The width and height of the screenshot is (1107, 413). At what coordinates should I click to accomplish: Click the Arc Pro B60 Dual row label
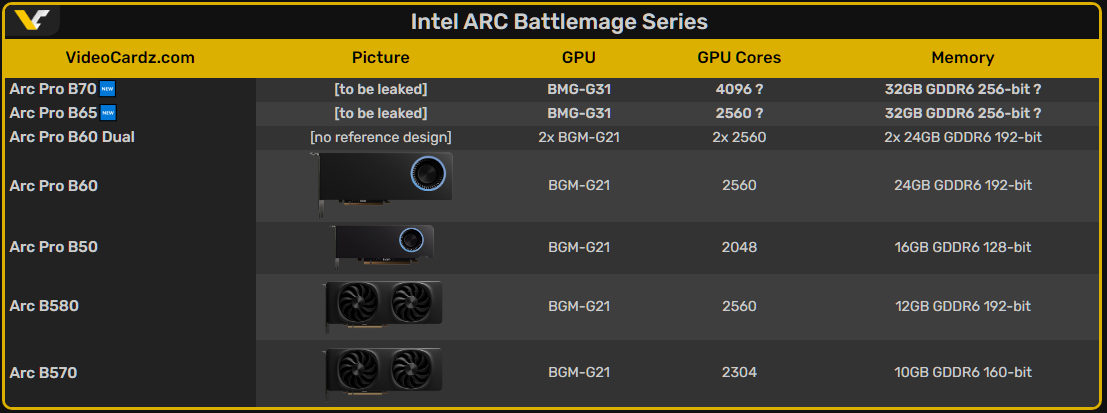72,136
